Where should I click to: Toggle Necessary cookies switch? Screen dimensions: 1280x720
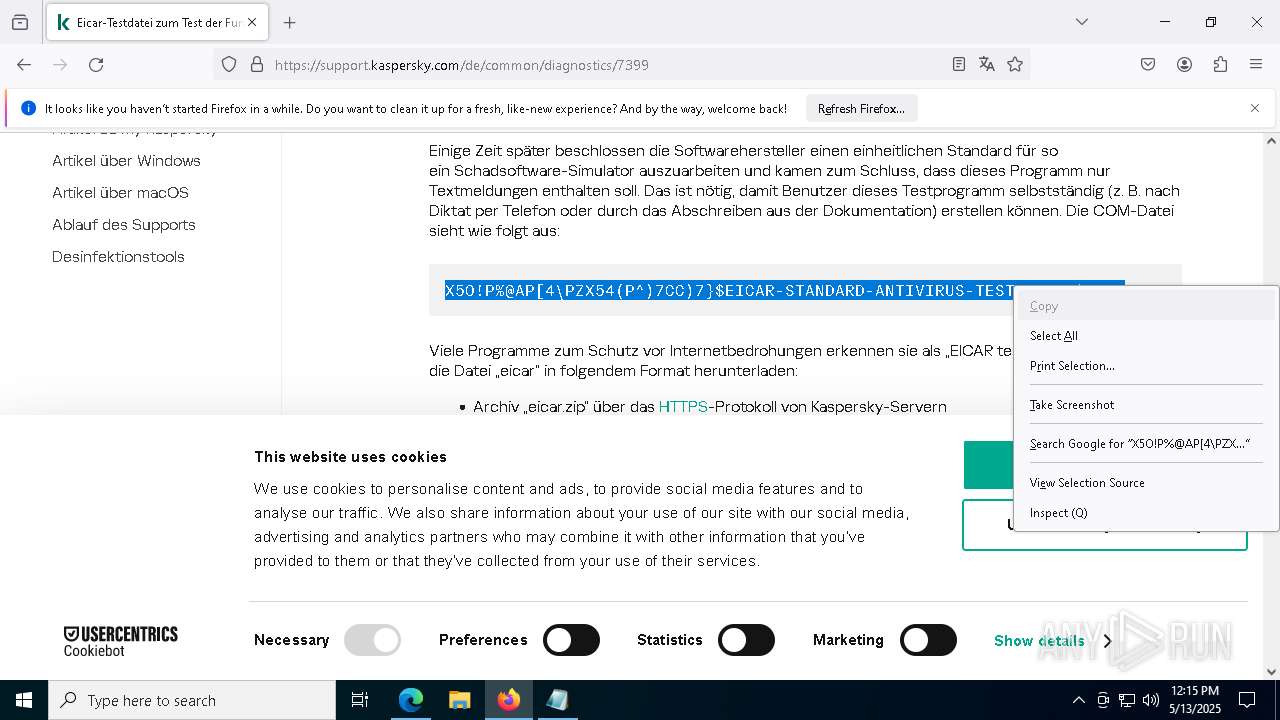coord(372,640)
